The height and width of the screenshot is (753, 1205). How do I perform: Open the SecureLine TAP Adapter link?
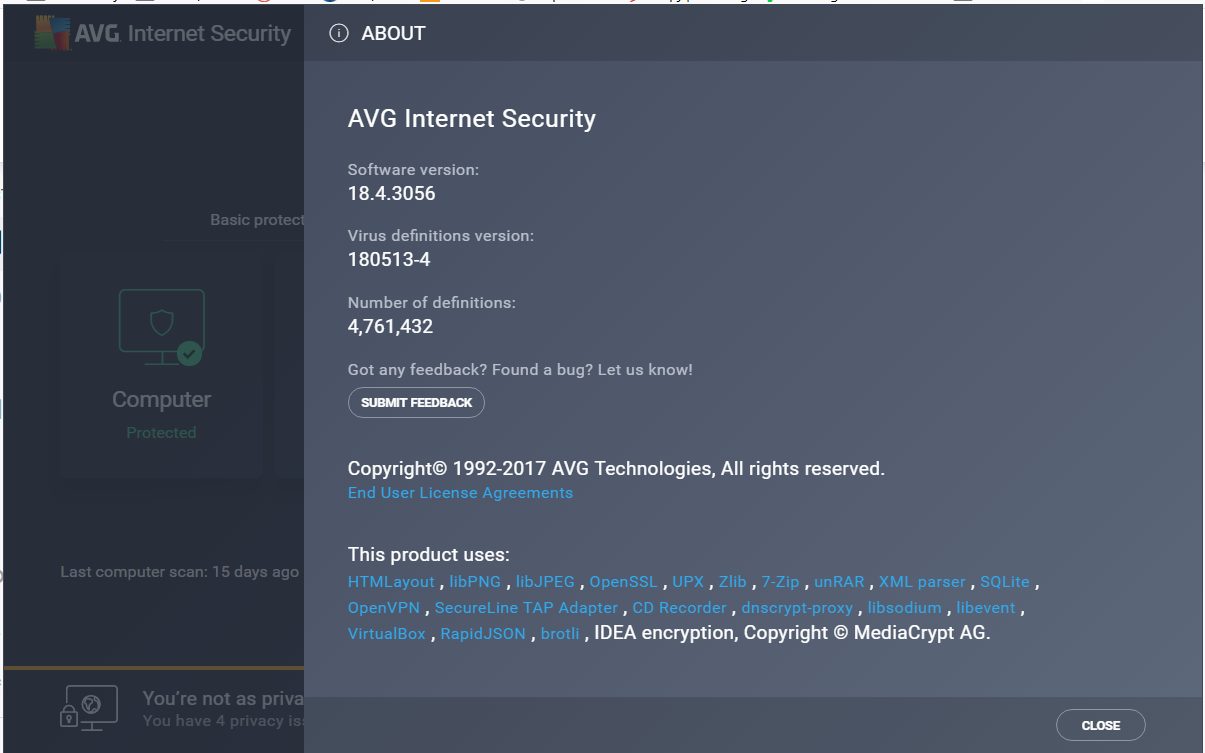526,608
